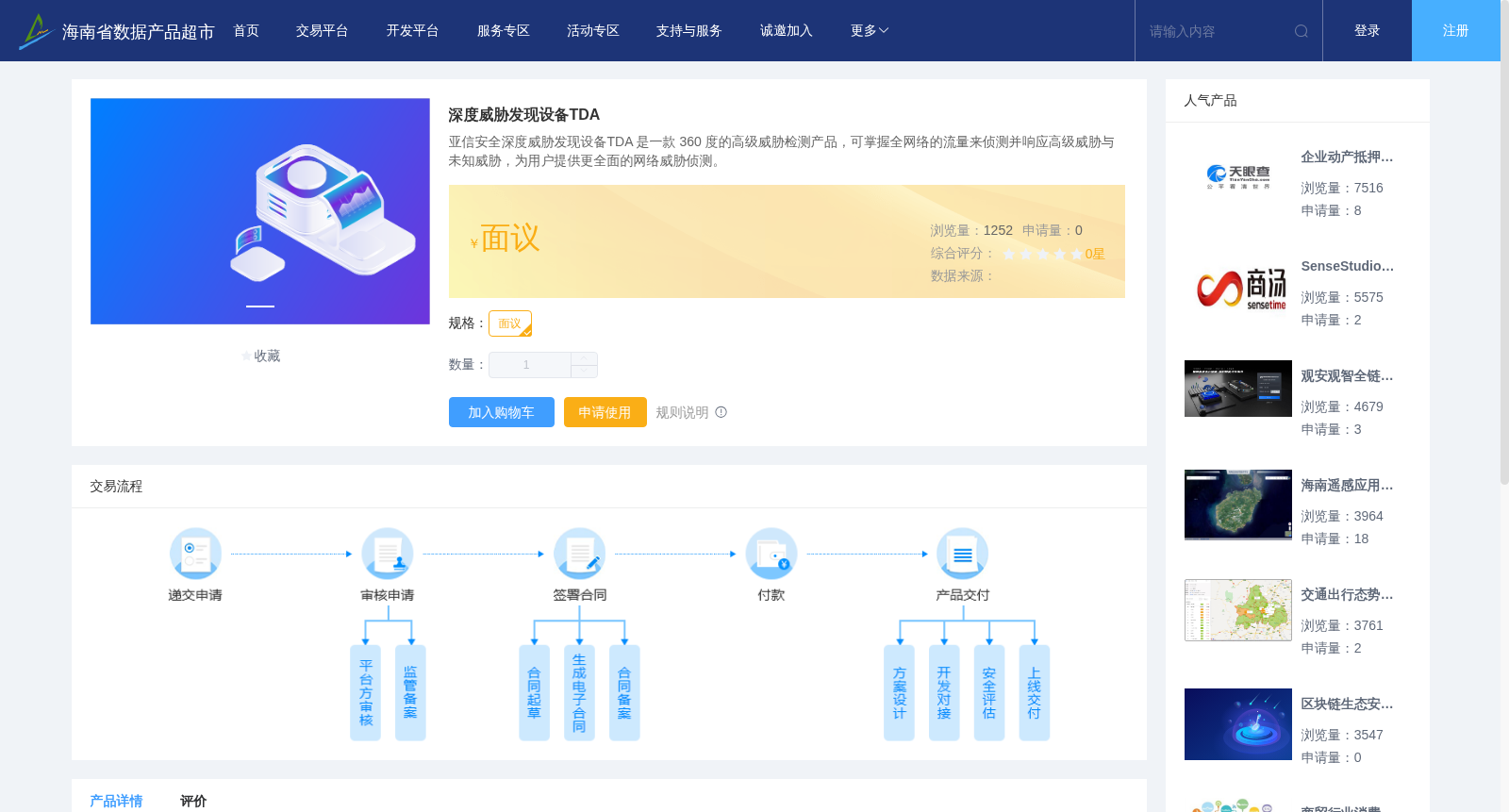Switch to the 评价 tab

193,801
